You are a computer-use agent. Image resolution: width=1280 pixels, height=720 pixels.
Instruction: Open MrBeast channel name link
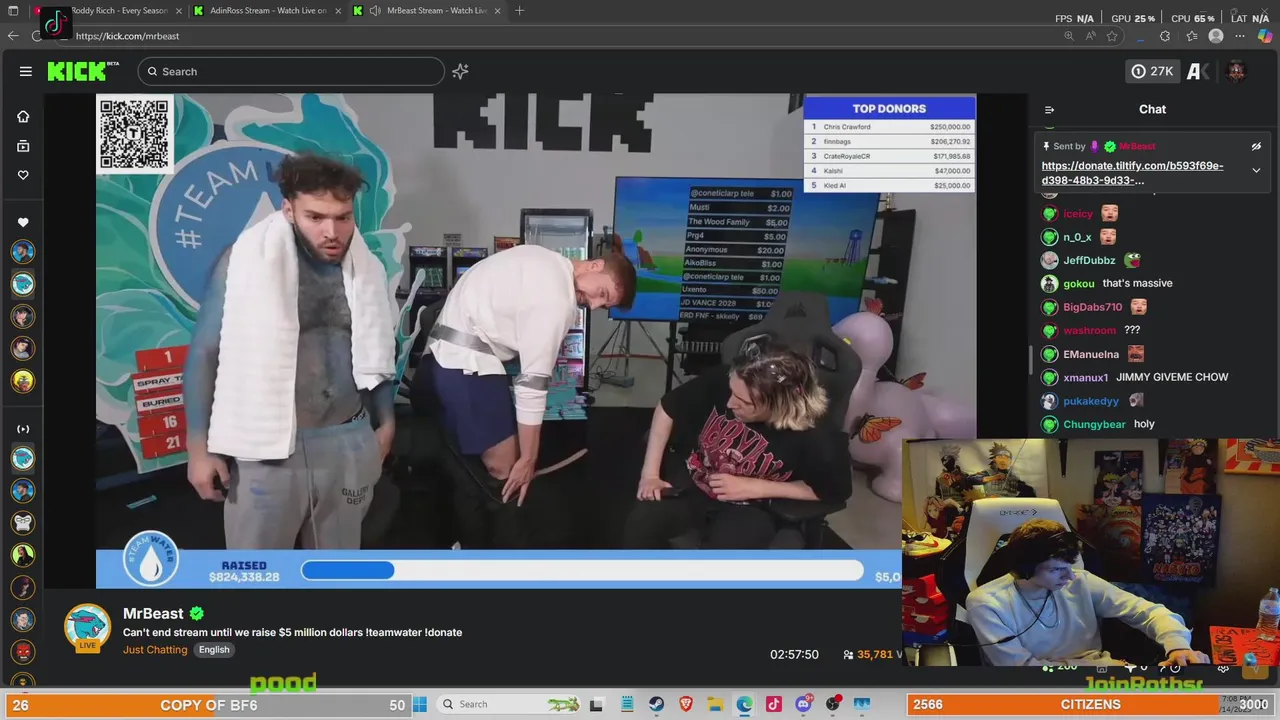coord(153,613)
